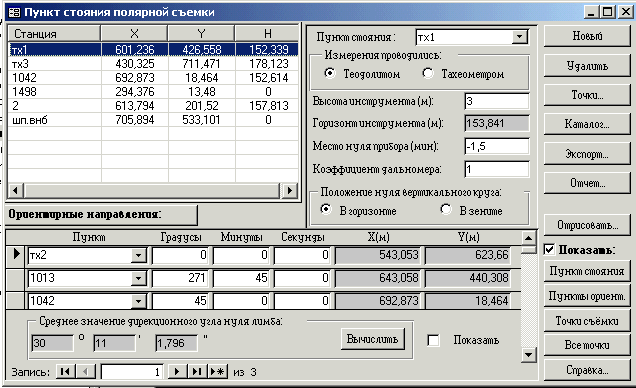Open the 1042 orientation point dropdown

[x=138, y=301]
